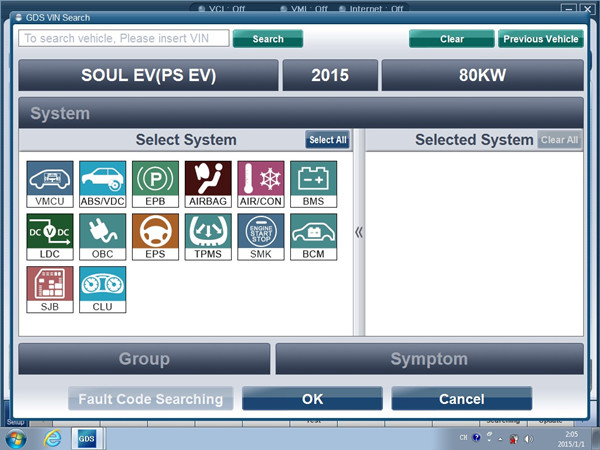Expand the Group section
This screenshot has width=600, height=450.
144,359
